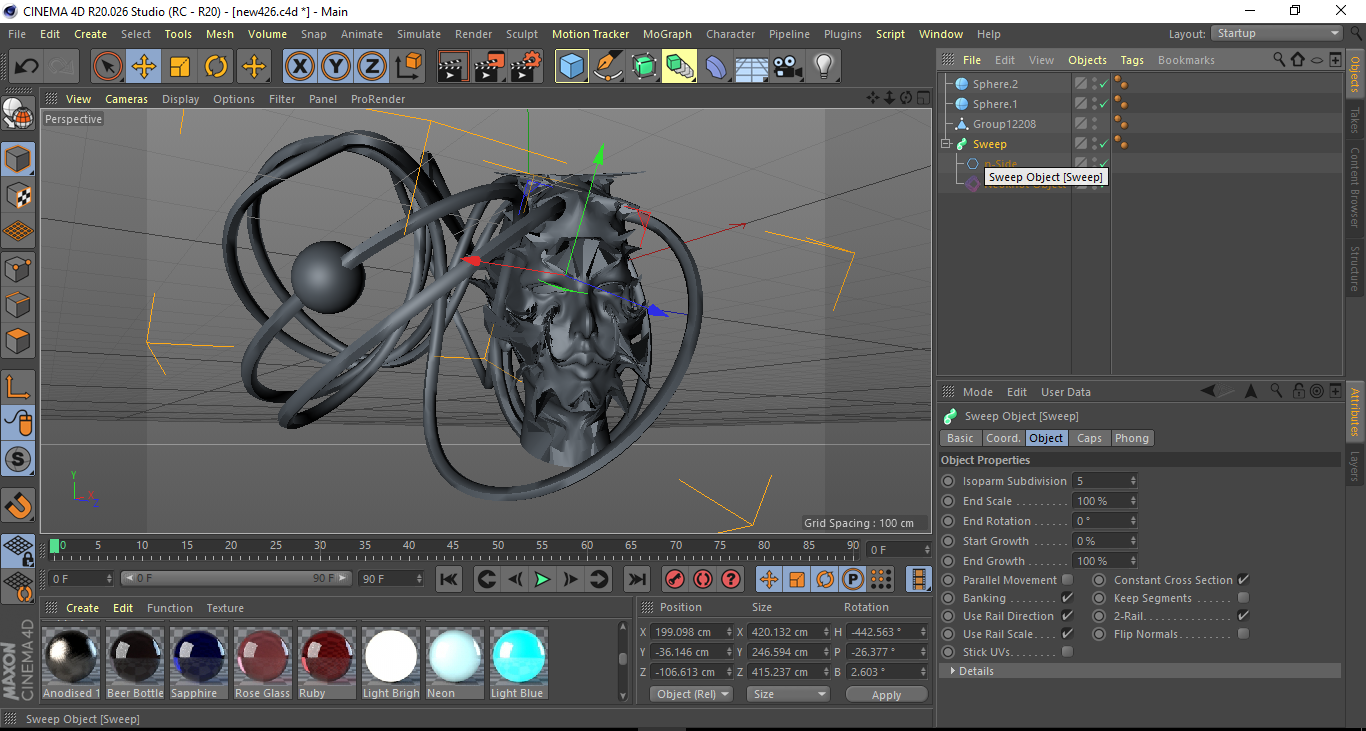Toggle the Enable Axis tool

tap(18, 386)
